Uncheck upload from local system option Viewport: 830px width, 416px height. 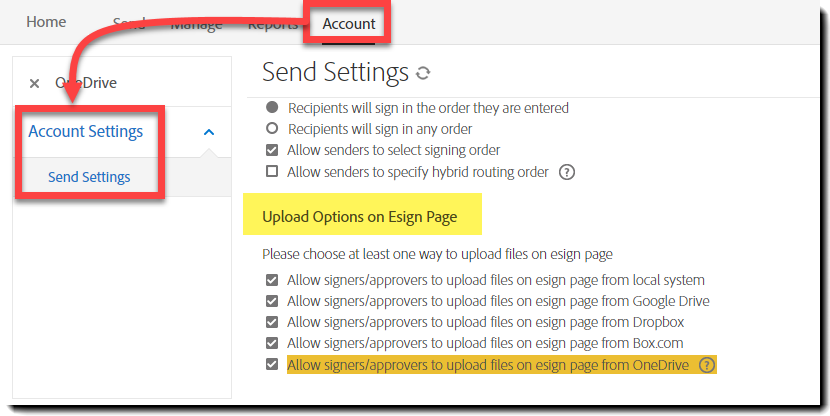click(271, 280)
